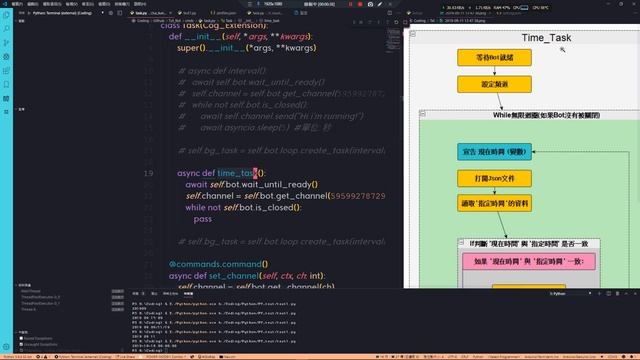Click the Task class breadcrumb segment

click(226, 20)
